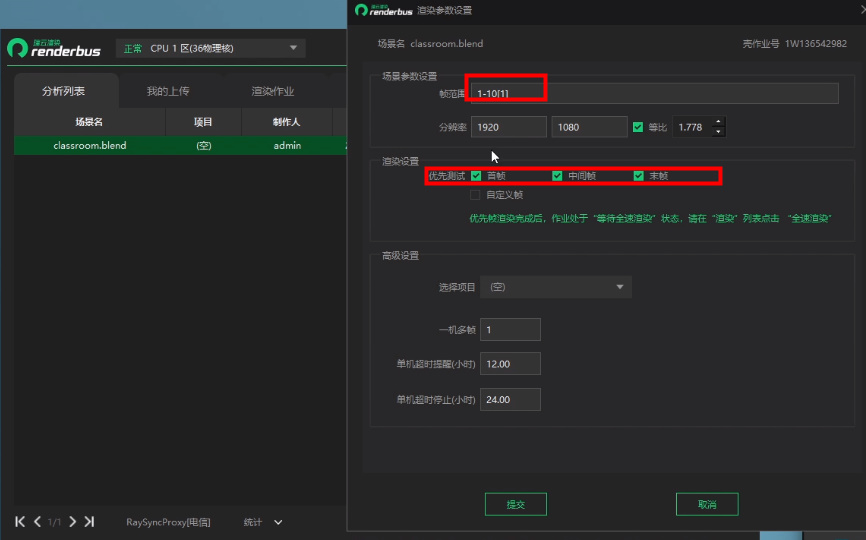This screenshot has width=866, height=540.
Task: Click RaySyncProxy[电信] in status bar
Action: pyautogui.click(x=168, y=522)
